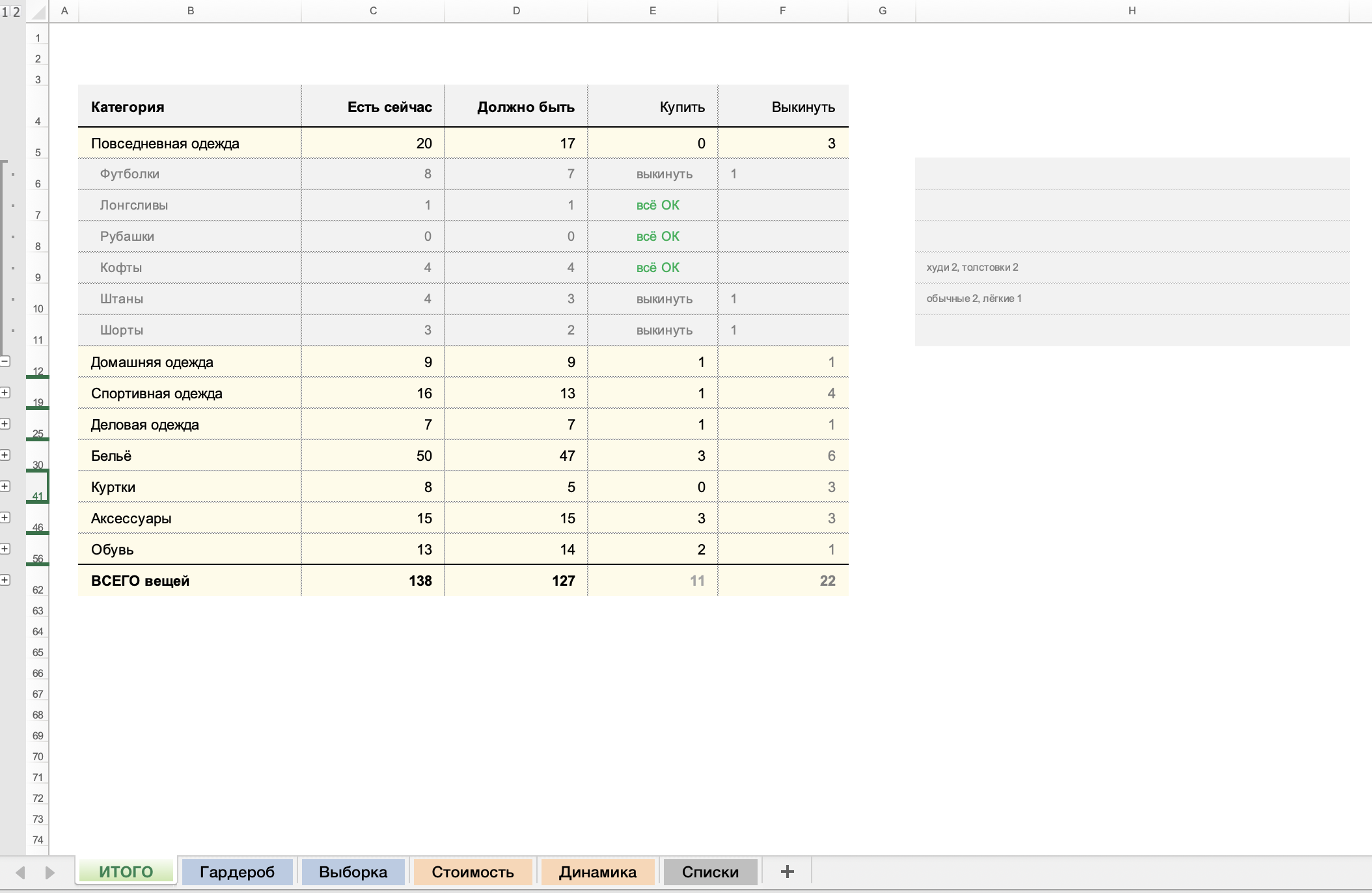Viewport: 1372px width, 893px height.
Task: Click outline level 2 button
Action: point(16,12)
